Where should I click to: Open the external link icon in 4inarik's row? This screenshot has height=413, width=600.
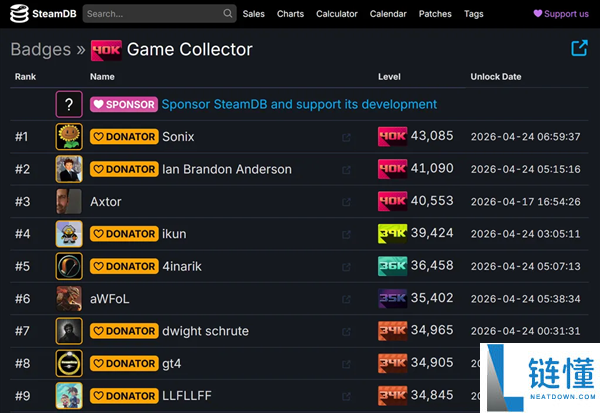[x=346, y=267]
